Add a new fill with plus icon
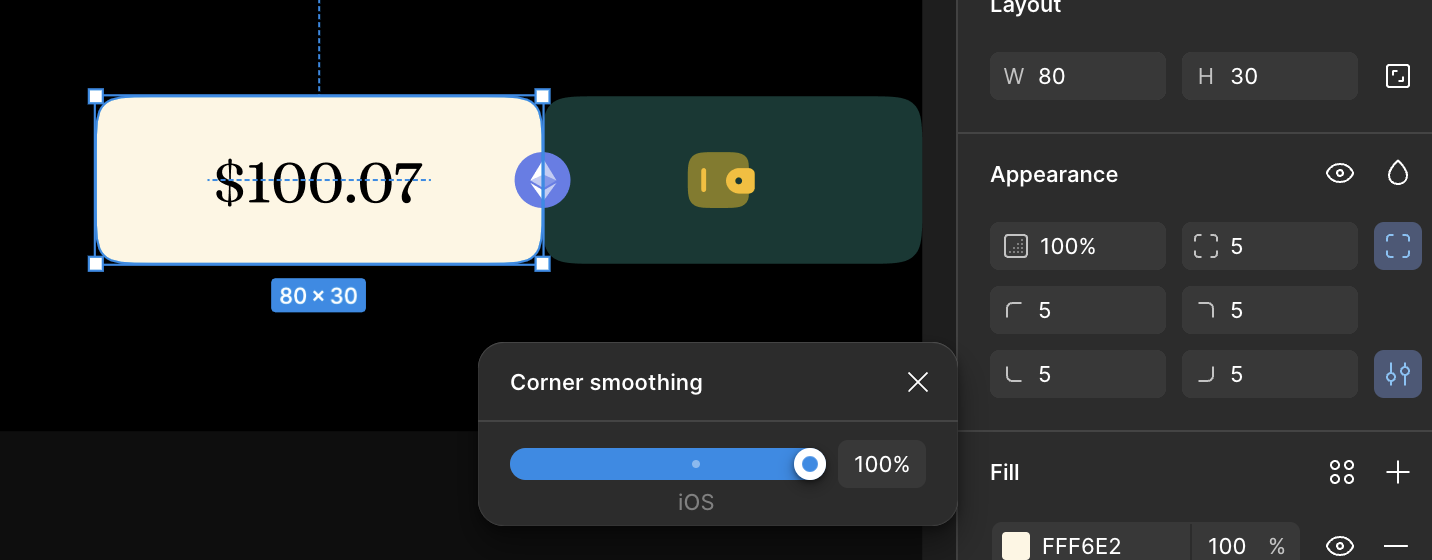This screenshot has width=1432, height=560. pos(1398,472)
